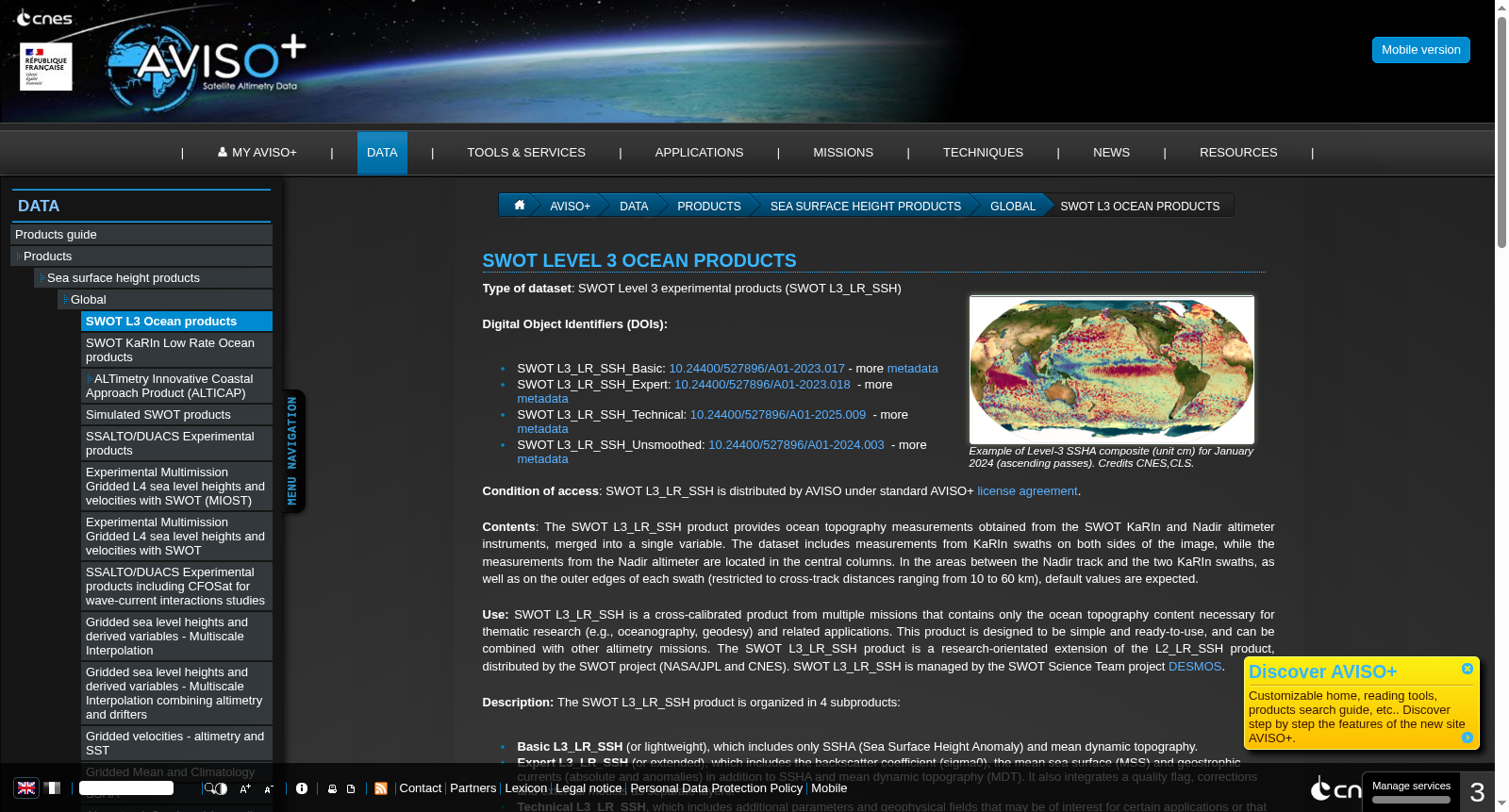
Task: Open the NEWS menu
Action: (x=1111, y=153)
